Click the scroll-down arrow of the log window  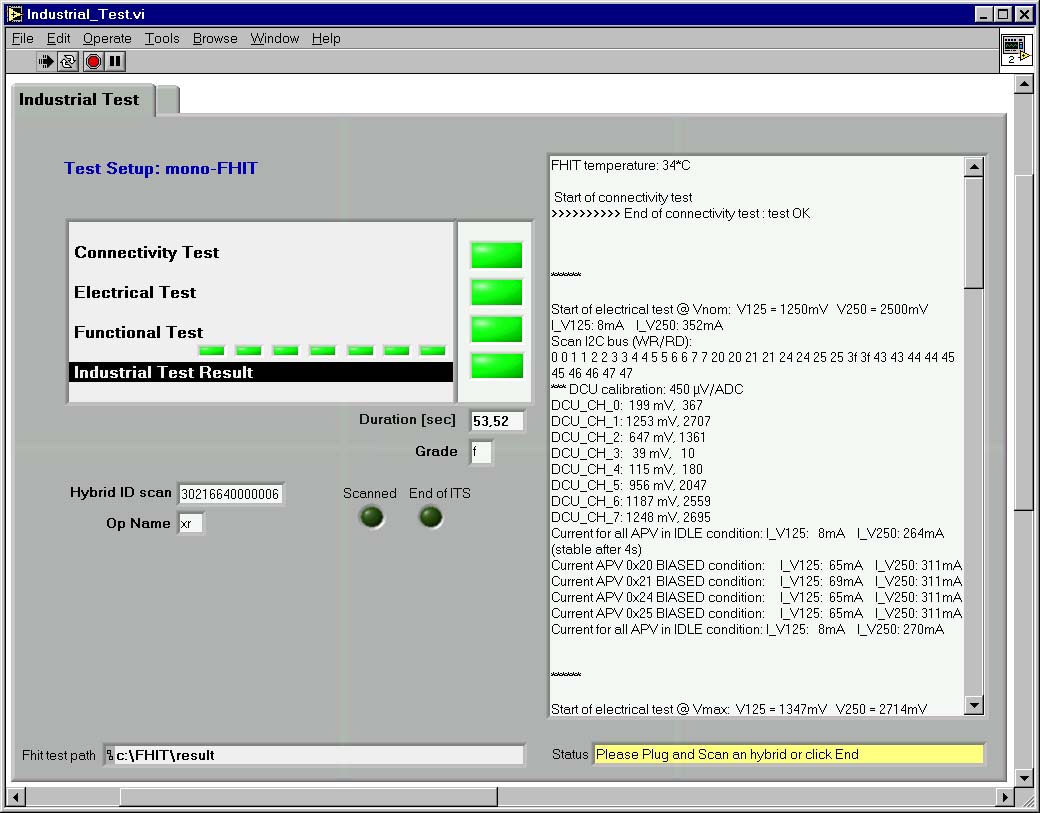974,706
